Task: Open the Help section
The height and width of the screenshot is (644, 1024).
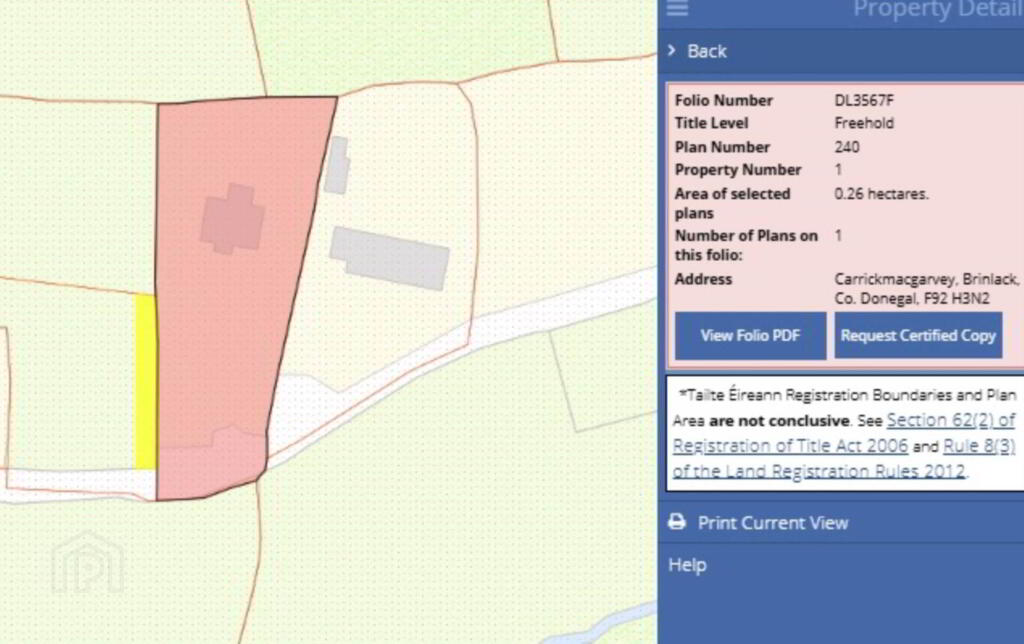Action: (x=687, y=565)
